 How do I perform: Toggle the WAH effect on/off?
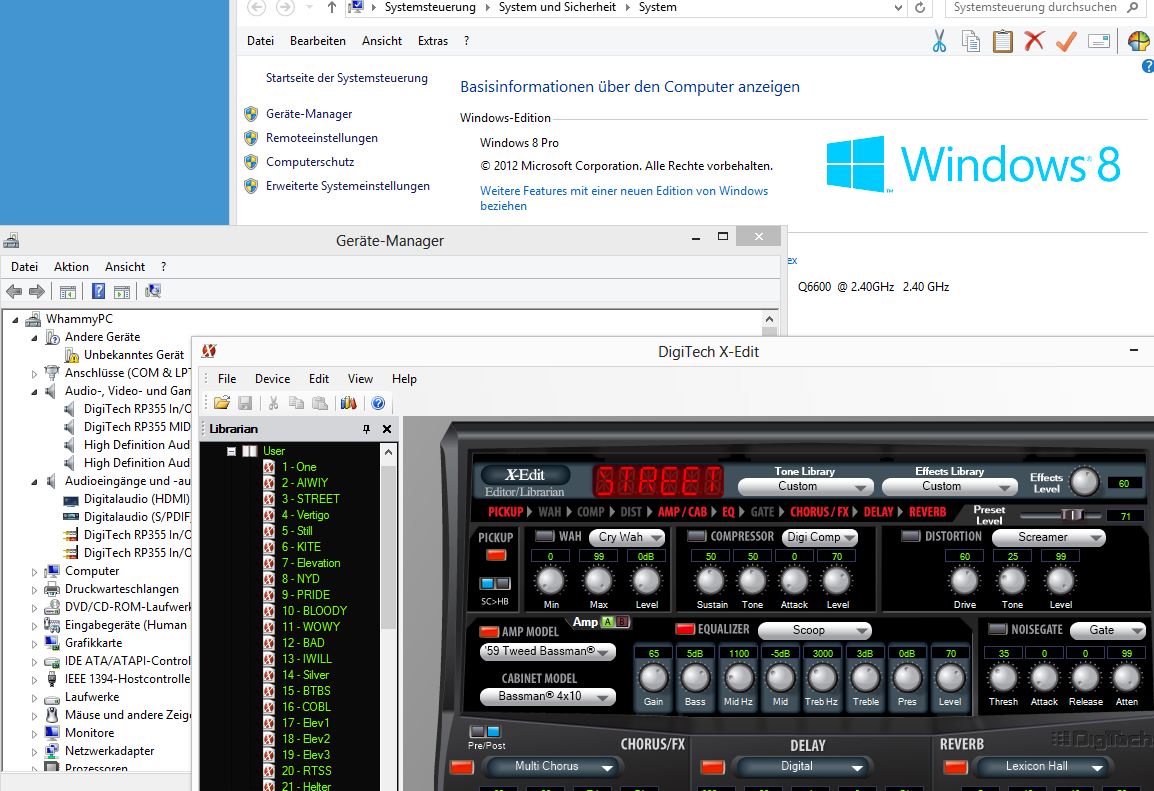coord(545,536)
